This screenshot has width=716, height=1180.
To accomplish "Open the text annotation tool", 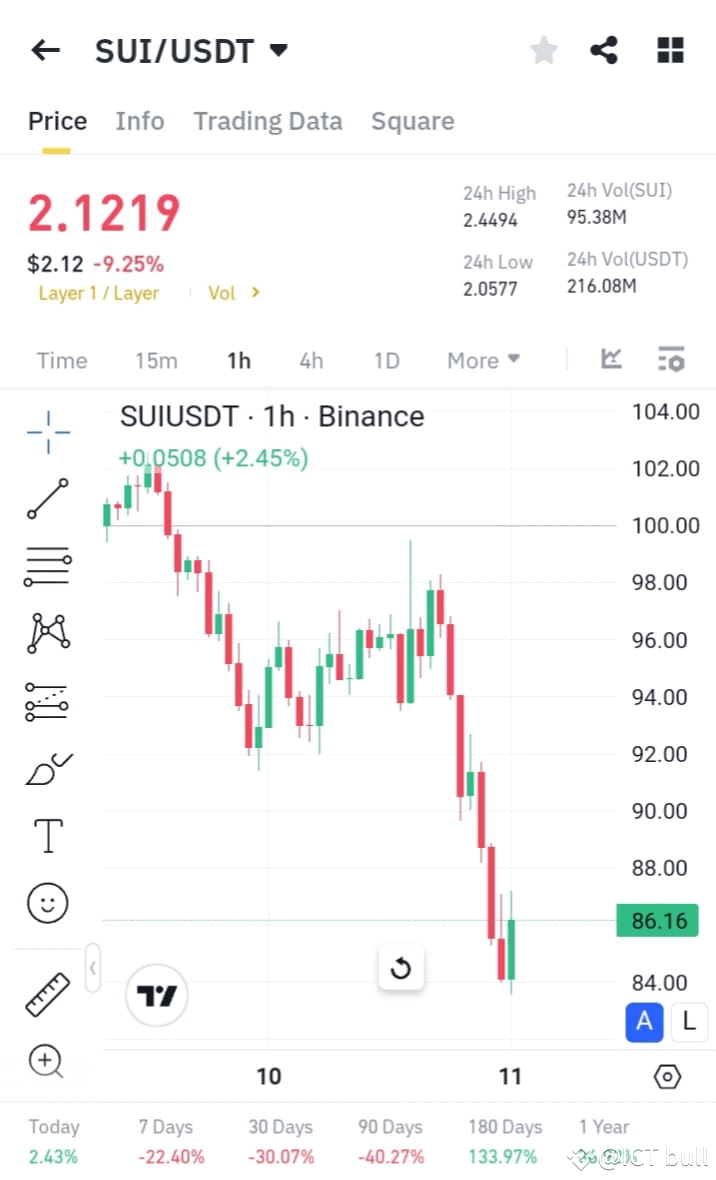I will pos(46,835).
